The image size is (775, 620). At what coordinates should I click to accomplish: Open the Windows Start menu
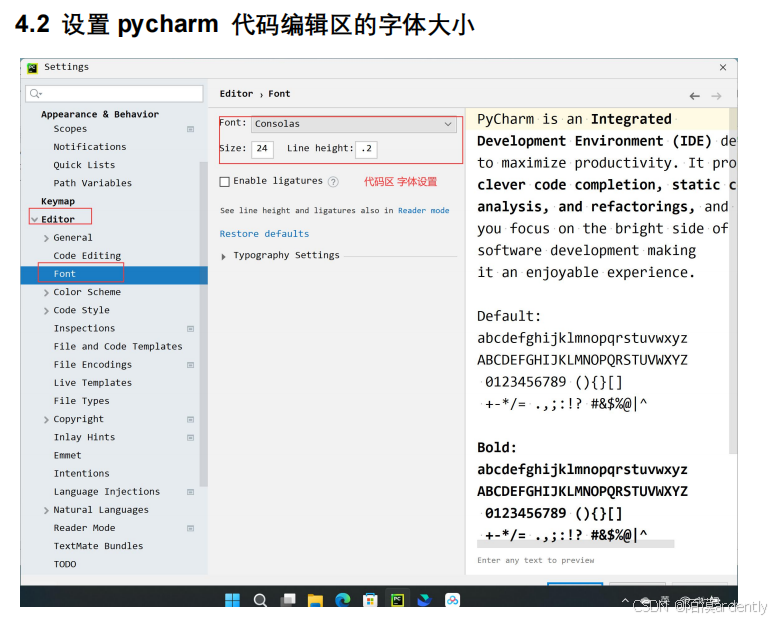pos(232,600)
